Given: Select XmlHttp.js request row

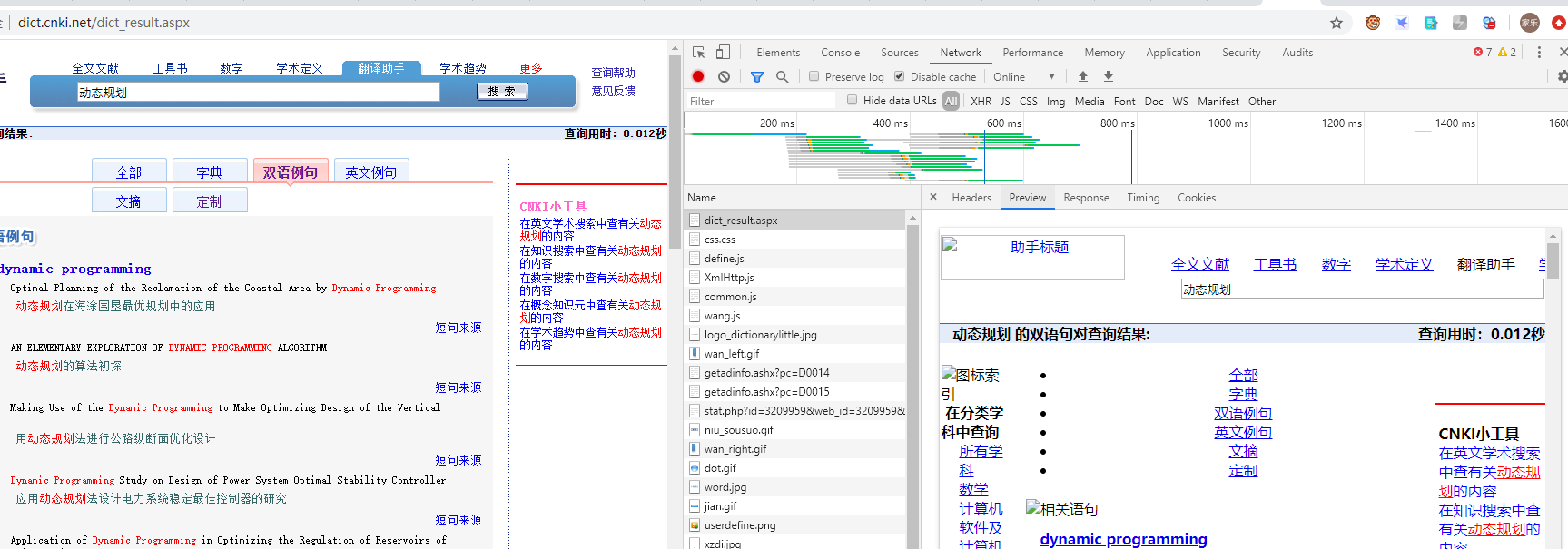Looking at the screenshot, I should pos(795,278).
